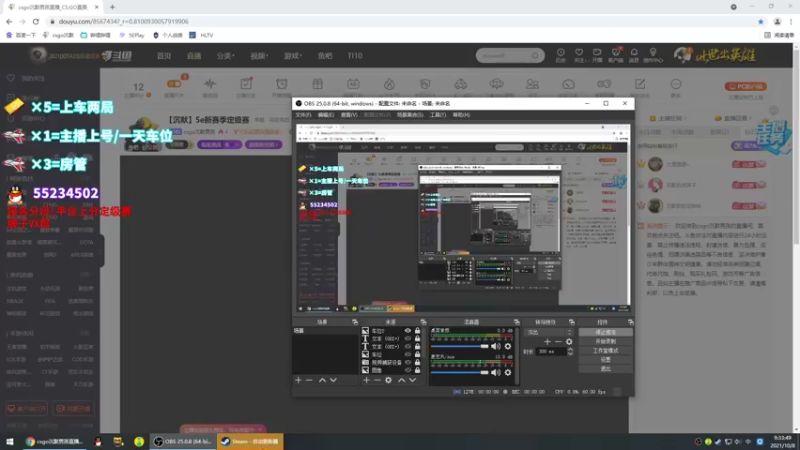Screen dimensions: 800x450
Task: Open the transition type dropdown
Action: (548, 332)
